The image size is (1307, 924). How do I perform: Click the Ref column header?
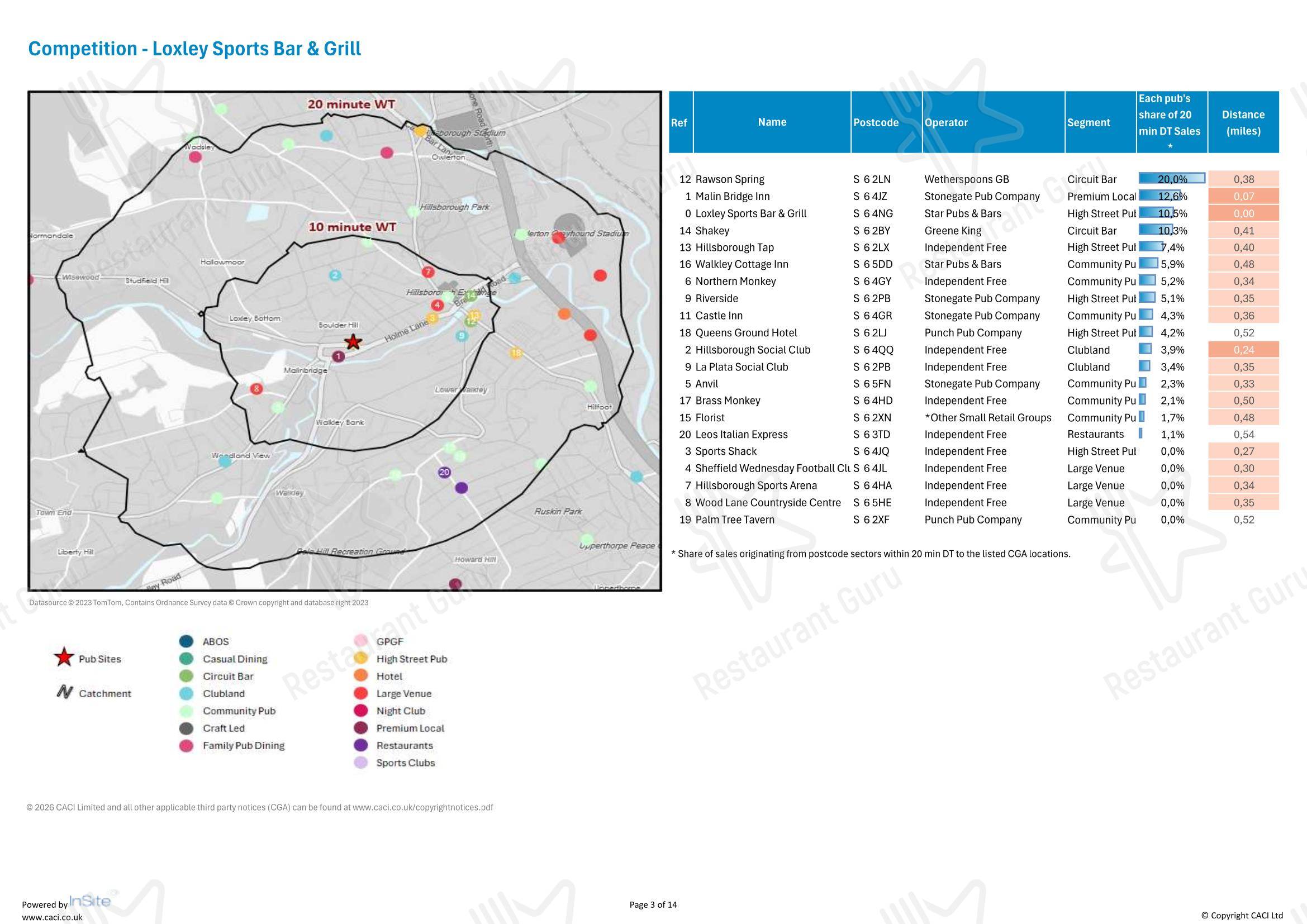tap(681, 122)
